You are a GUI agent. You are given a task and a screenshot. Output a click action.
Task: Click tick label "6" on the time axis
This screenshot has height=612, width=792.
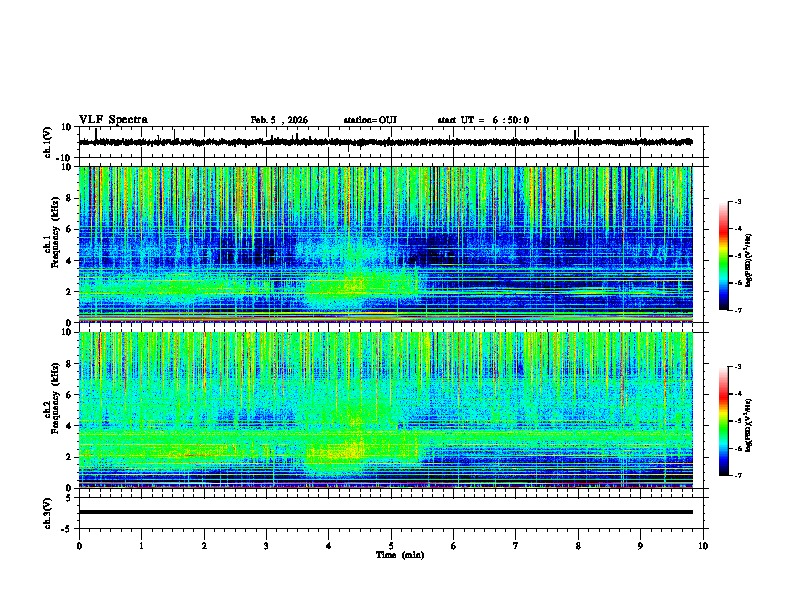[x=454, y=546]
